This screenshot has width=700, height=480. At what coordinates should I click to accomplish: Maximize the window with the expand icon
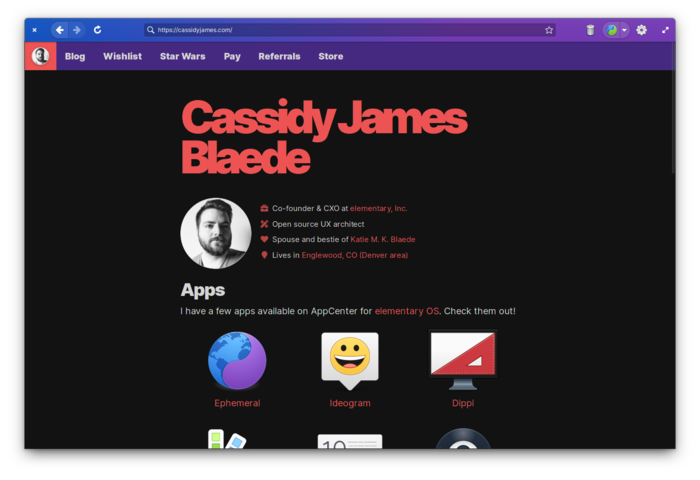(665, 30)
